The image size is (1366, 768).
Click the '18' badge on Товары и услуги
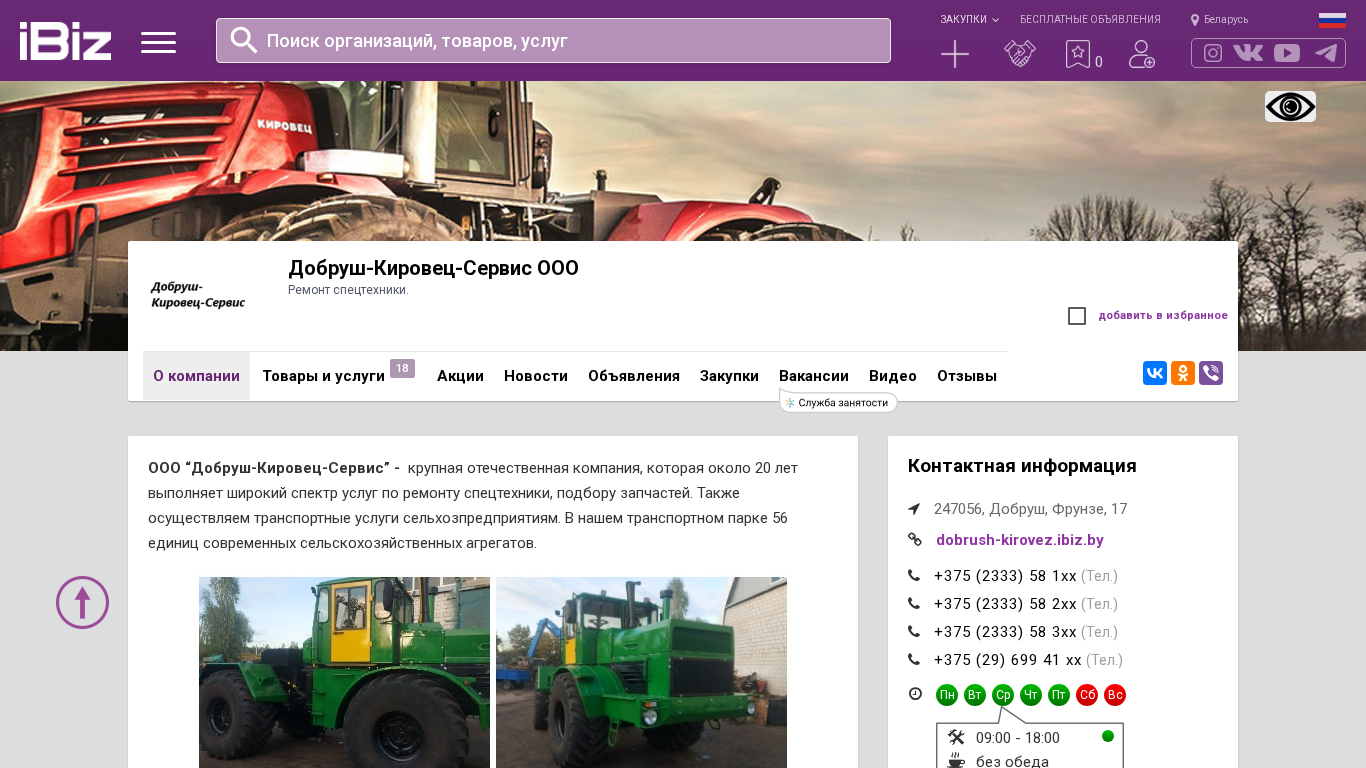[402, 369]
